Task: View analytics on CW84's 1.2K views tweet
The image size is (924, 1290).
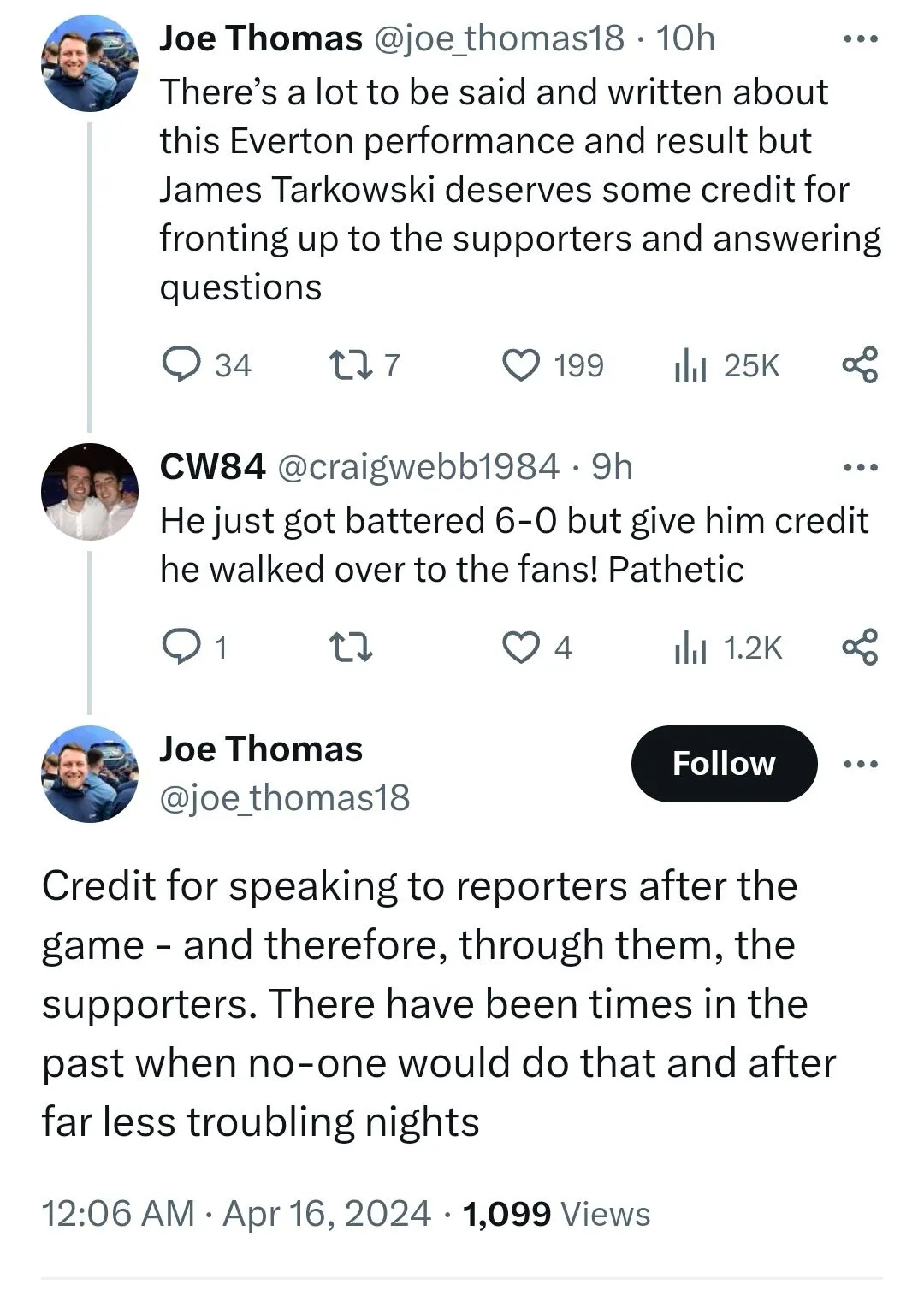Action: click(690, 648)
